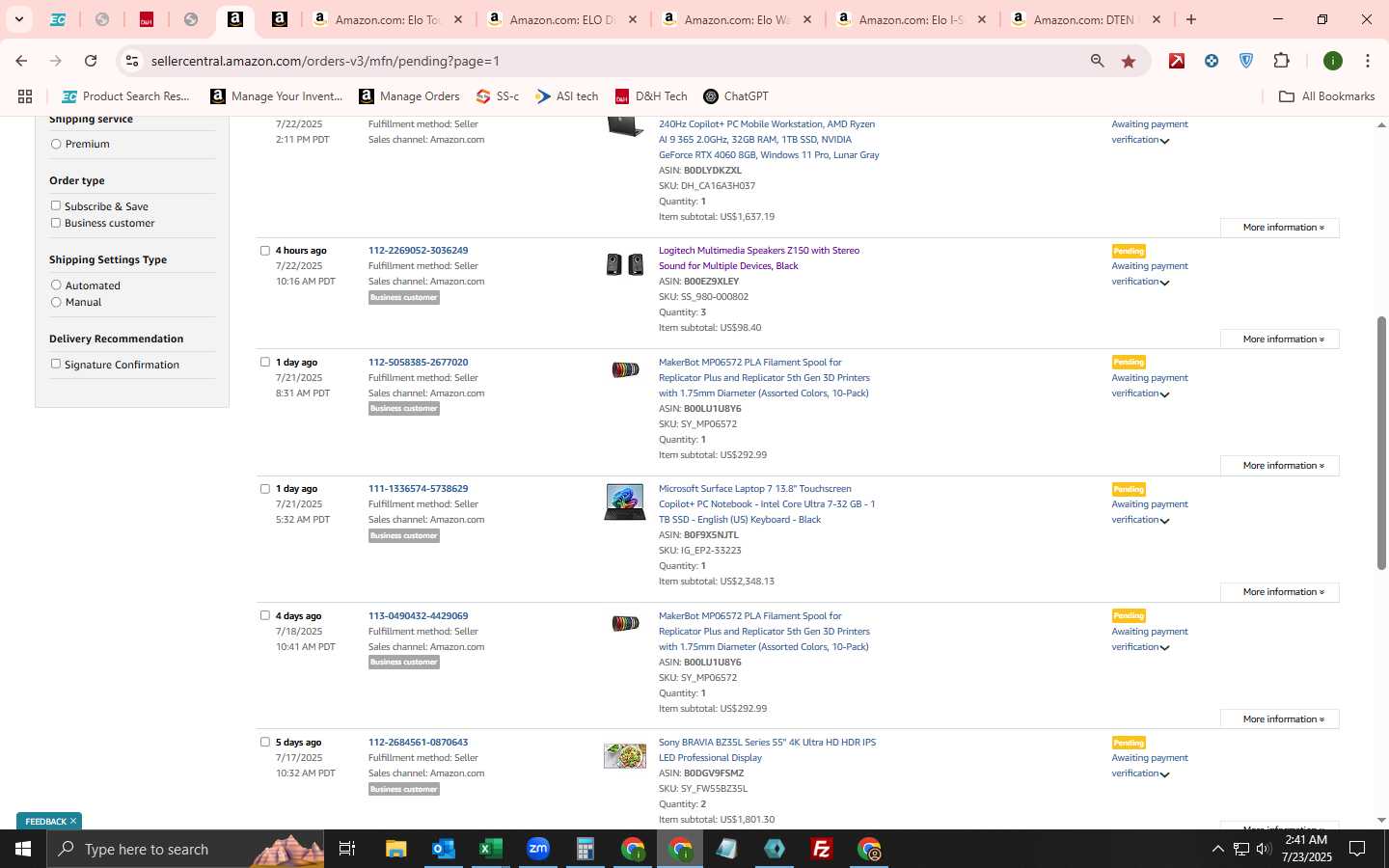Open order 112-2269052-3036249 link
This screenshot has height=868, width=1389.
[418, 251]
